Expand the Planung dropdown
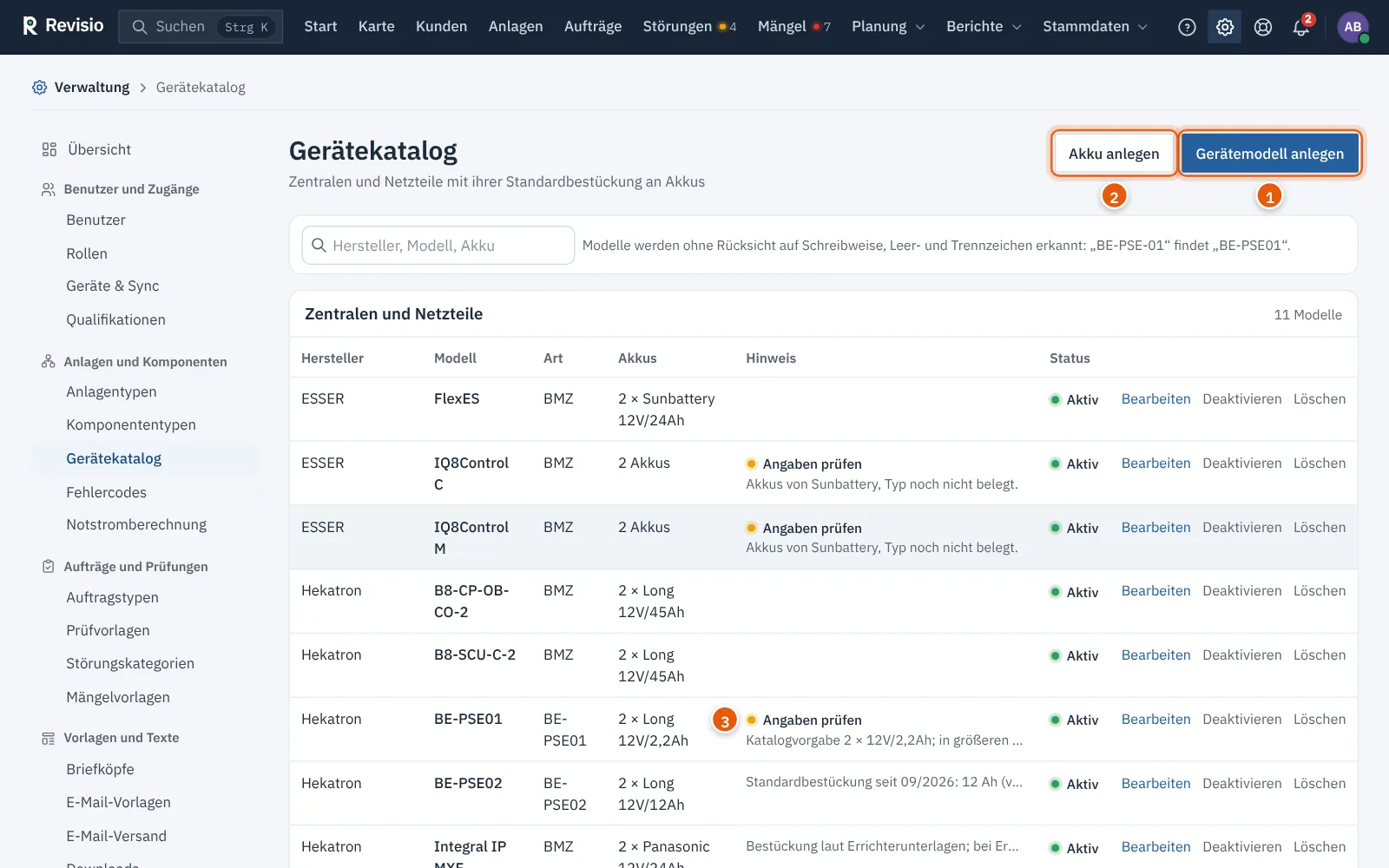The width and height of the screenshot is (1389, 868). 888,27
